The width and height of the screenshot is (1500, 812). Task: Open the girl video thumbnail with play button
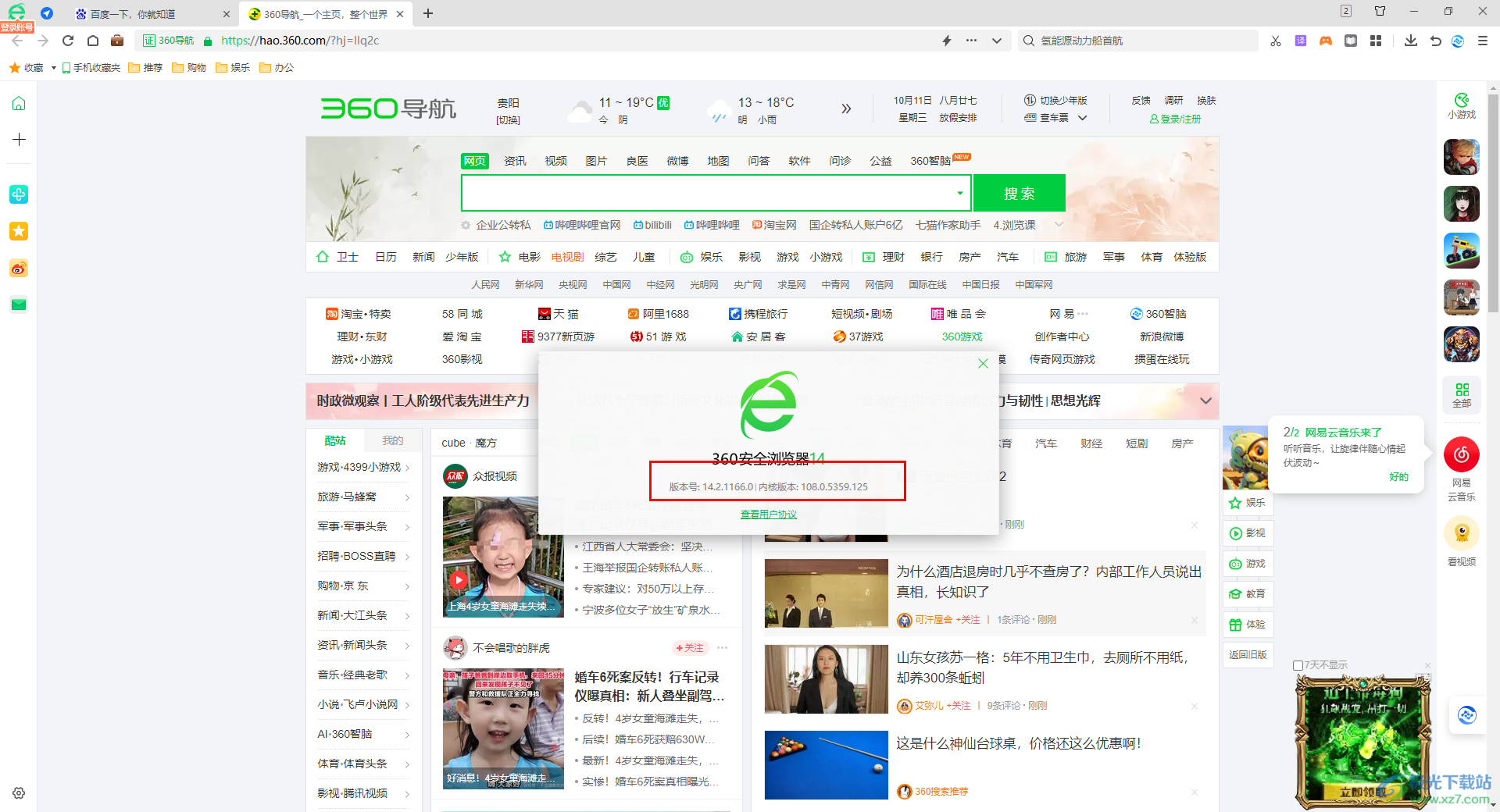pyautogui.click(x=503, y=557)
